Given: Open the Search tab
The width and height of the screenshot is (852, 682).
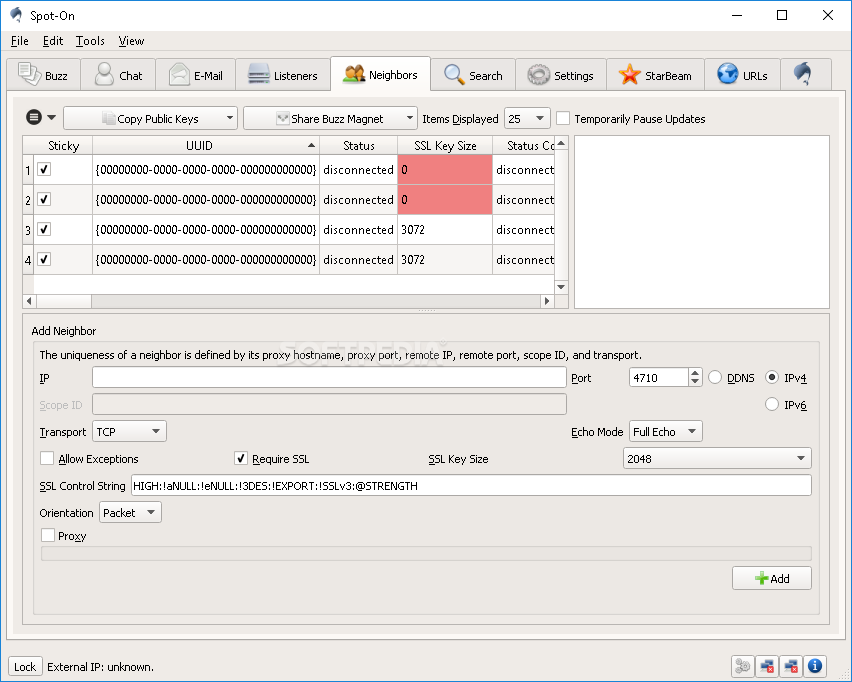Looking at the screenshot, I should click(473, 75).
